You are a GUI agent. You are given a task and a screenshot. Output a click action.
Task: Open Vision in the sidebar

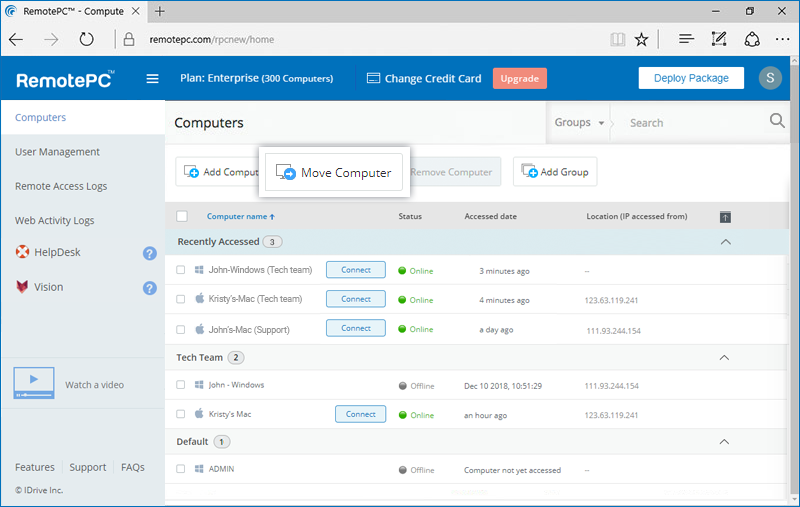(48, 287)
